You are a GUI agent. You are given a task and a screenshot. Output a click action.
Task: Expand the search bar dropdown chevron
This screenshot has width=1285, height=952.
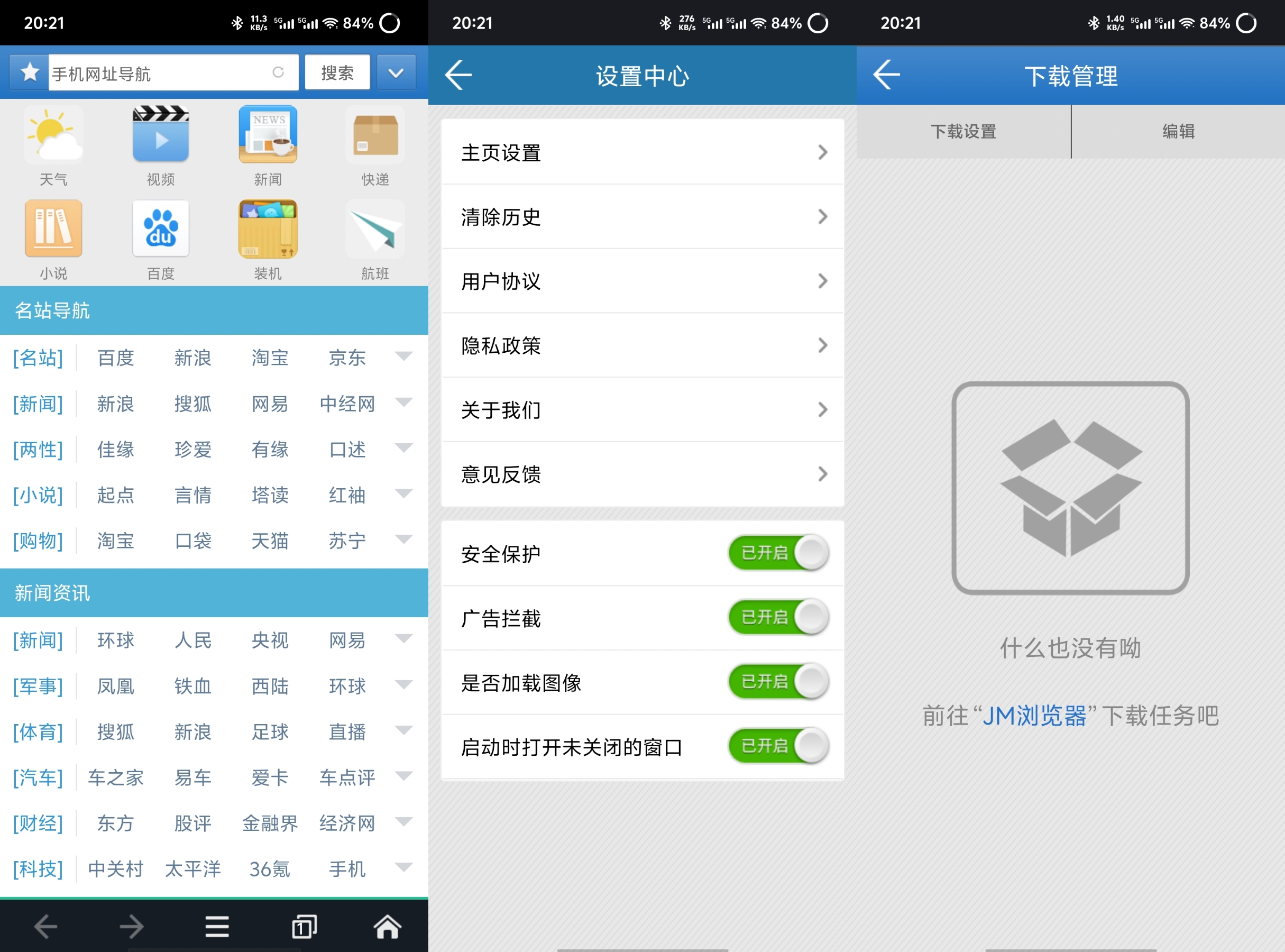pyautogui.click(x=396, y=72)
